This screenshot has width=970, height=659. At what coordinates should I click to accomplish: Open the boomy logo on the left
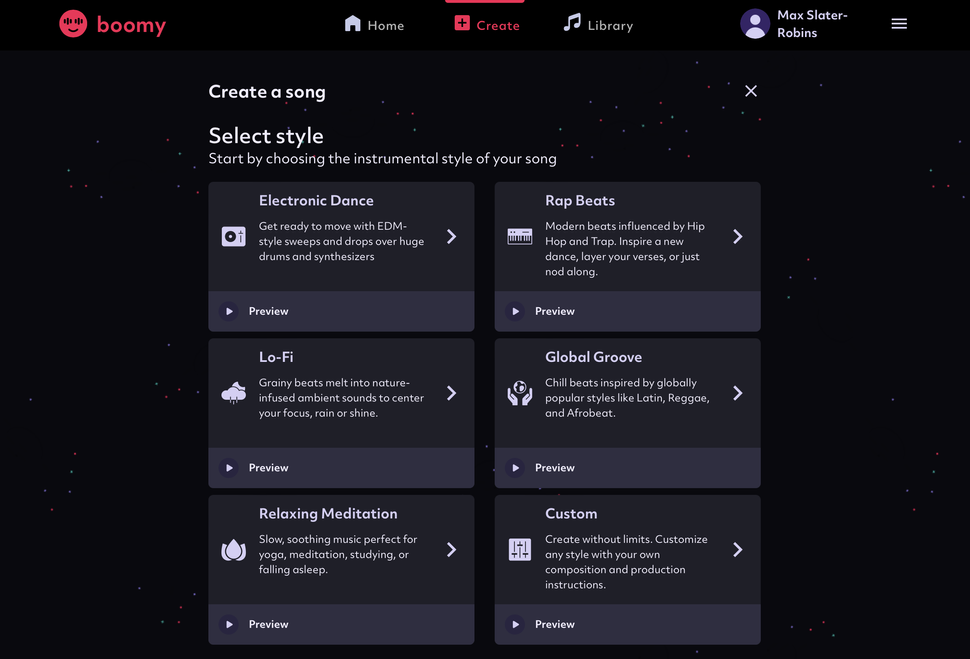112,24
